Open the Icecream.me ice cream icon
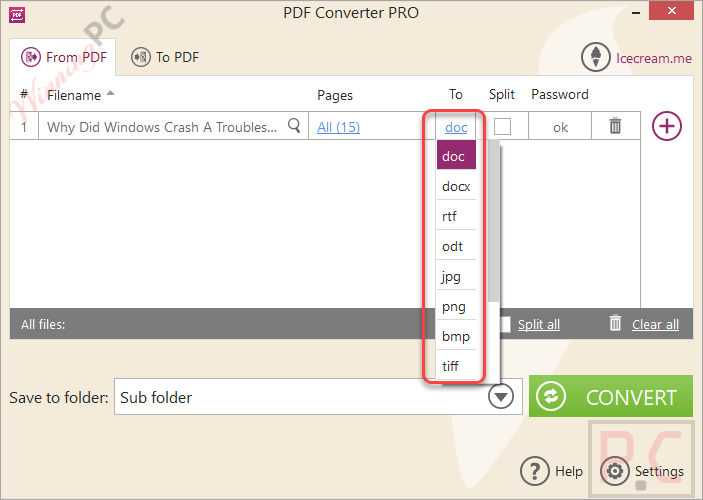Image resolution: width=703 pixels, height=500 pixels. pyautogui.click(x=595, y=57)
